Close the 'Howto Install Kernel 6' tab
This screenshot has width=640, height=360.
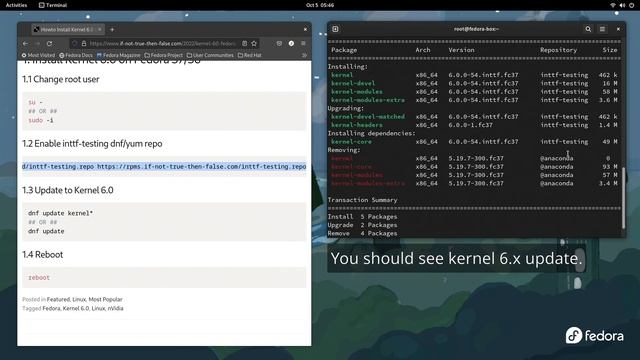[100, 29]
